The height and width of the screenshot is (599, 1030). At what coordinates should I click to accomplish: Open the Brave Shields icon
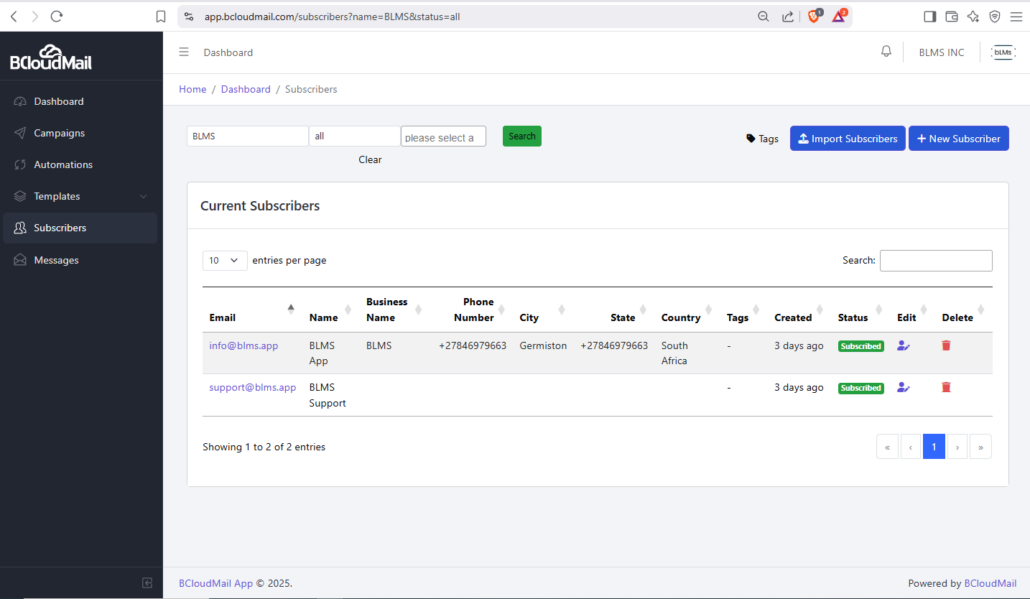pyautogui.click(x=815, y=16)
